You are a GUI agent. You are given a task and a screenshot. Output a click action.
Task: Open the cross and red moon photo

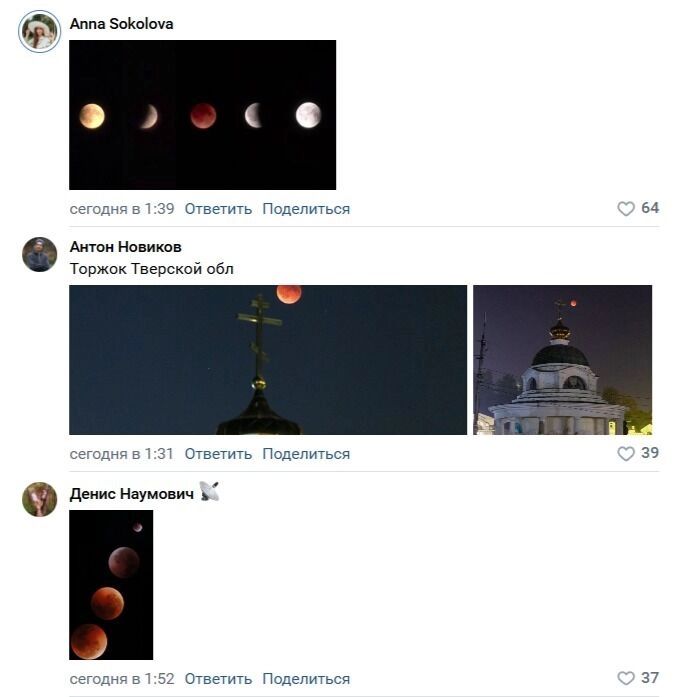click(x=268, y=360)
